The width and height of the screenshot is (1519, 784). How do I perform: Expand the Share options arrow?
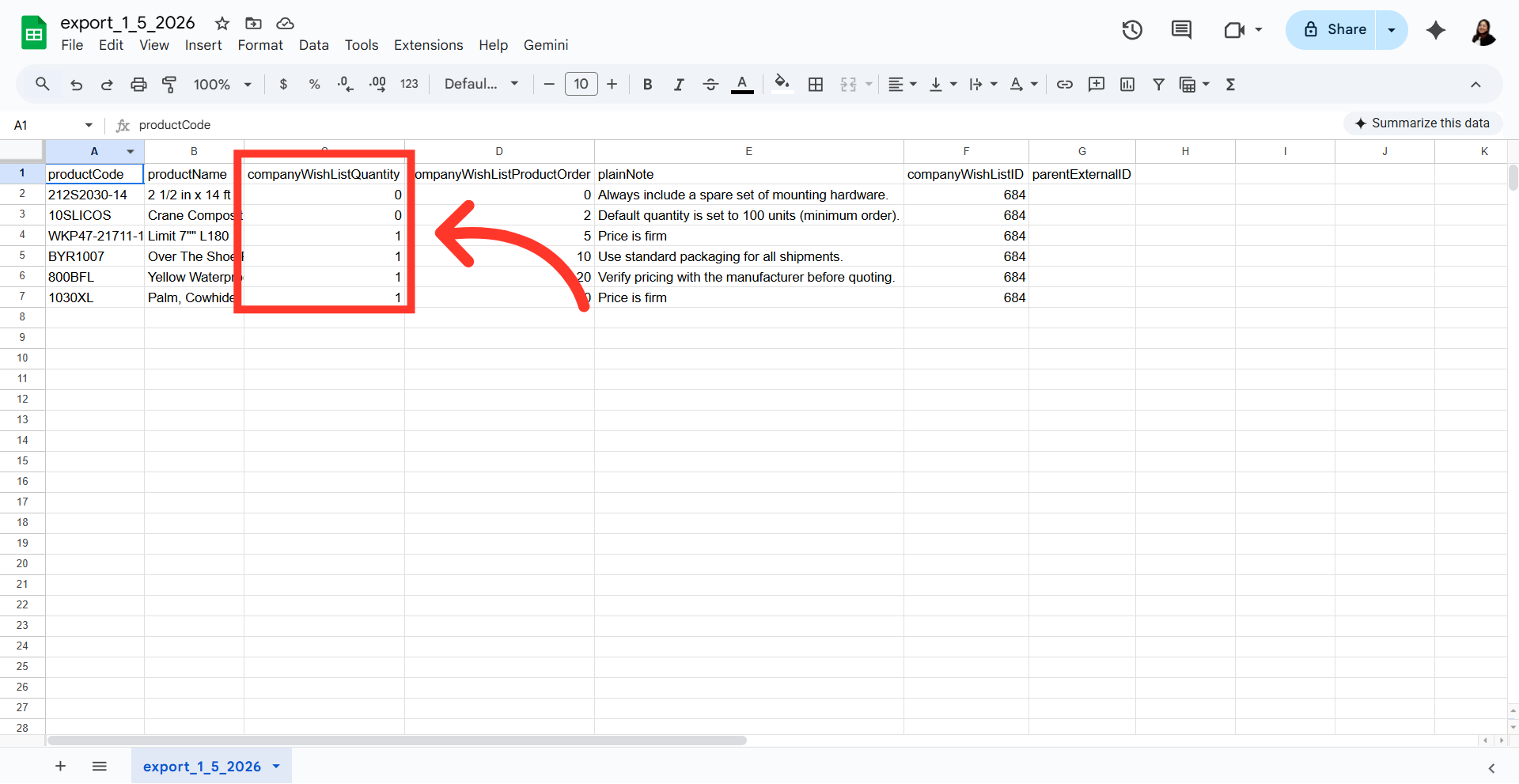point(1392,30)
